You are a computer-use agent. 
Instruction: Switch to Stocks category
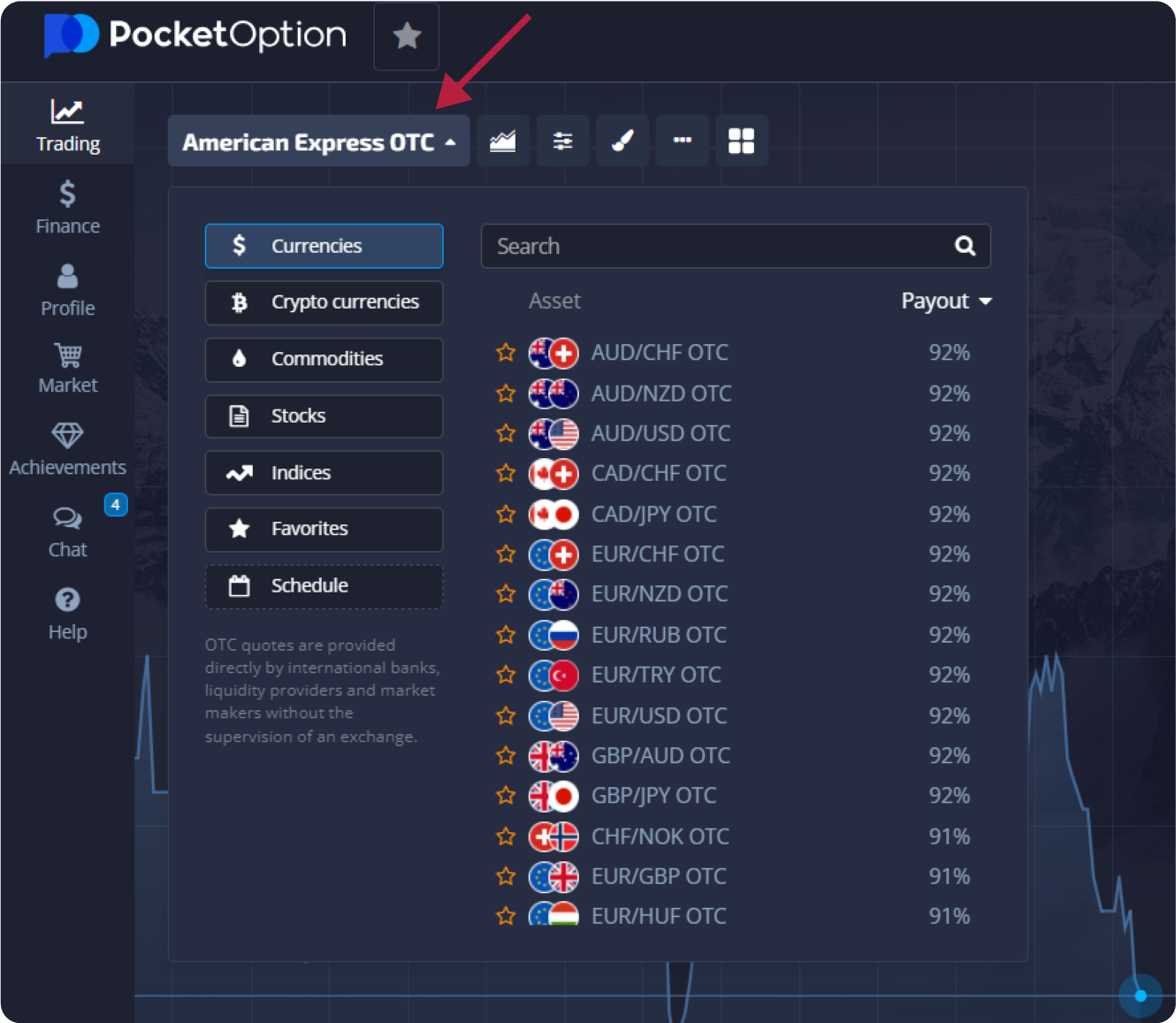(x=325, y=416)
